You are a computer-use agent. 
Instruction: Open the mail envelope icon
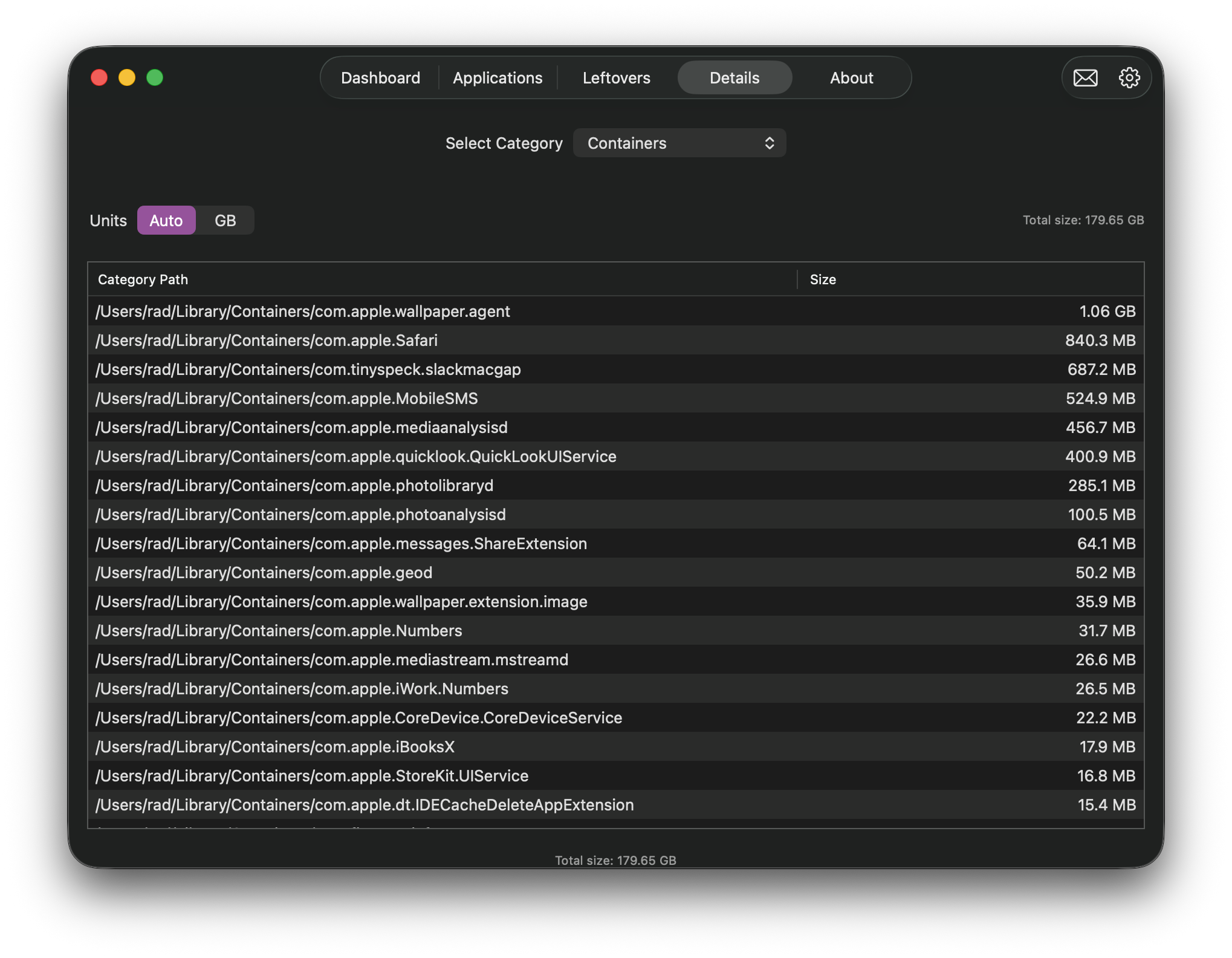click(1085, 78)
